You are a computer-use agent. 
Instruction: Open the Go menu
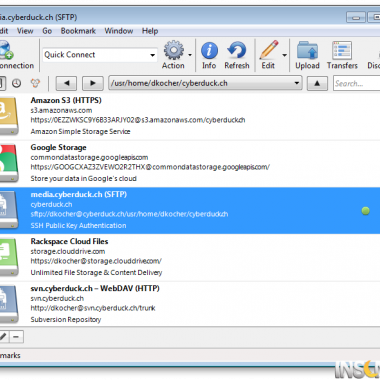pos(47,31)
